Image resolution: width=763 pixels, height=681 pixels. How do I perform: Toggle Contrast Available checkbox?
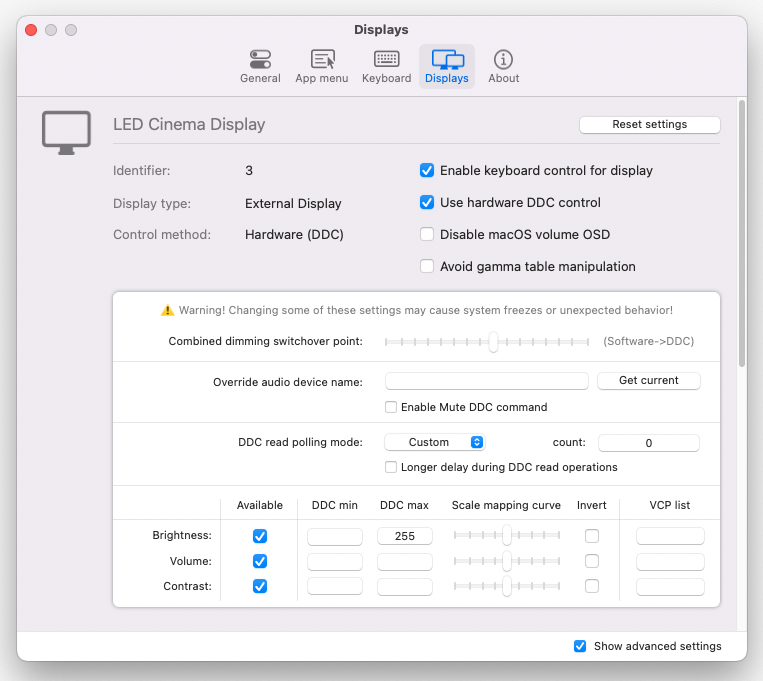260,586
